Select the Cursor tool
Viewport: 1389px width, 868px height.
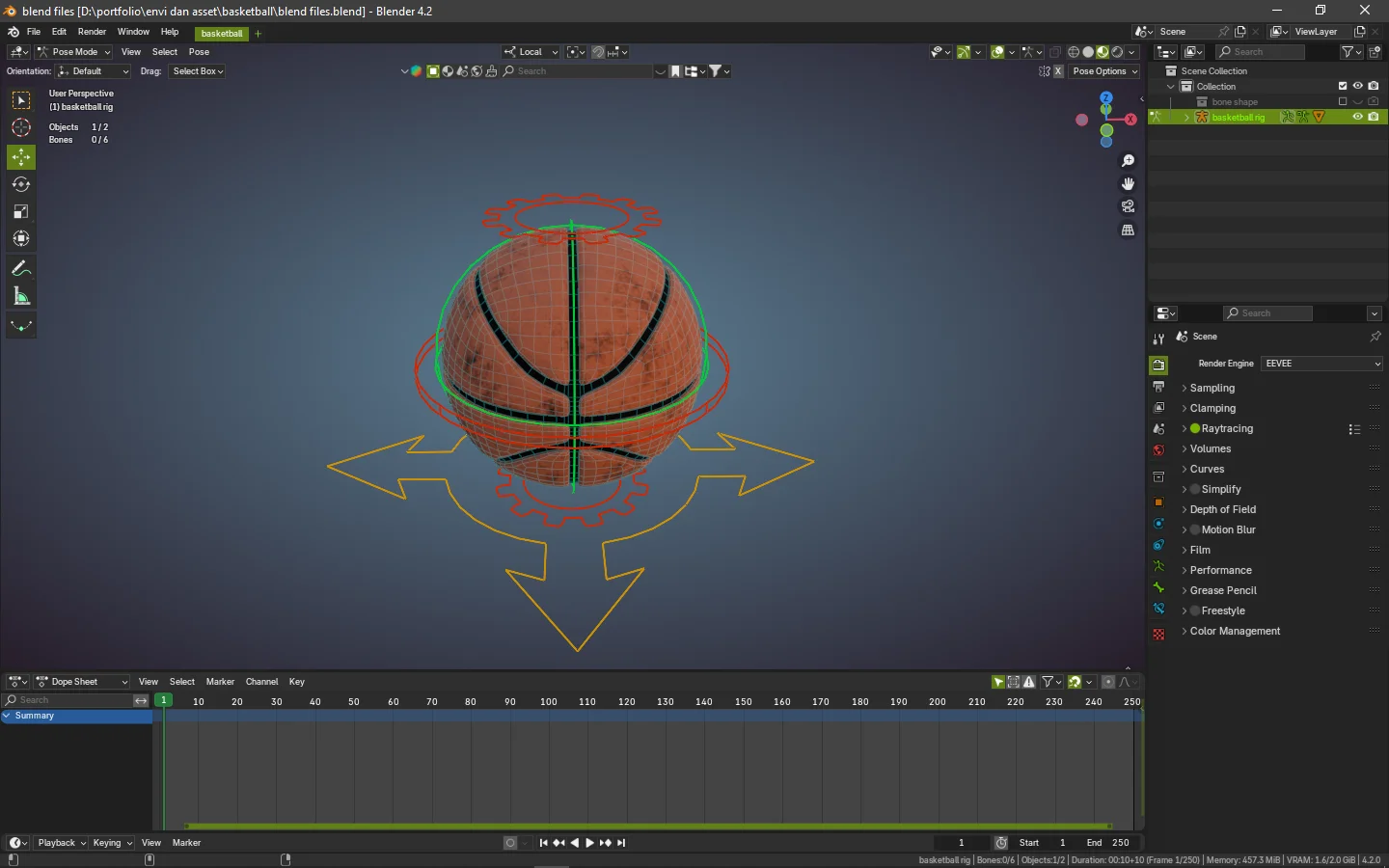click(x=21, y=127)
